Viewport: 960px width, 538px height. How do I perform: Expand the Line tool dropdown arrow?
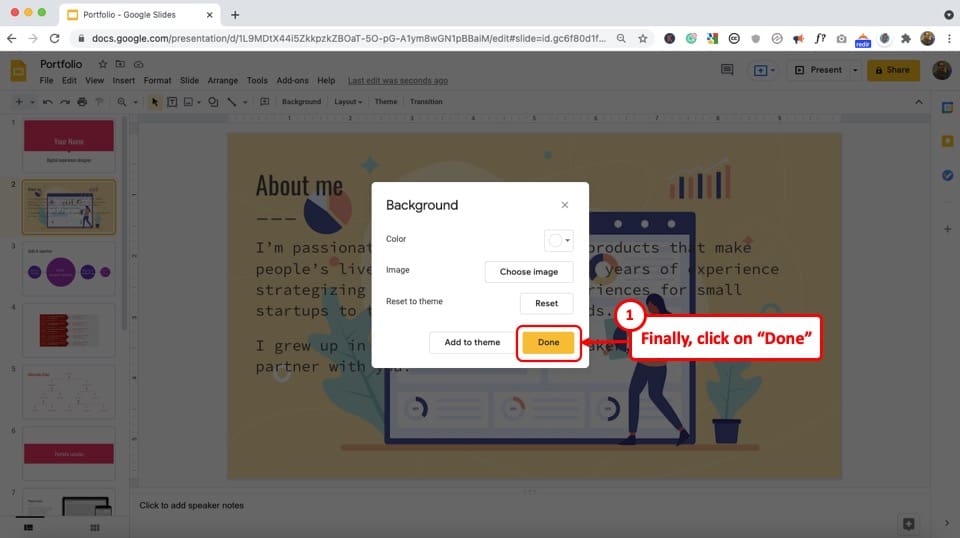pos(245,102)
